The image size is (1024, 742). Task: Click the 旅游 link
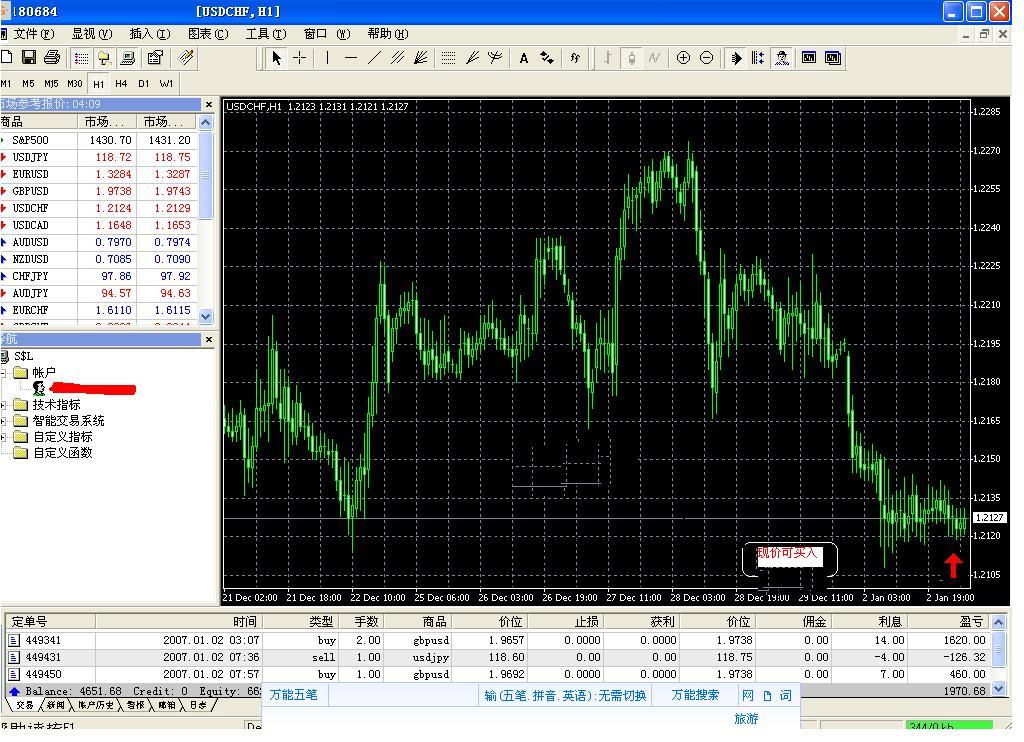pyautogui.click(x=746, y=719)
